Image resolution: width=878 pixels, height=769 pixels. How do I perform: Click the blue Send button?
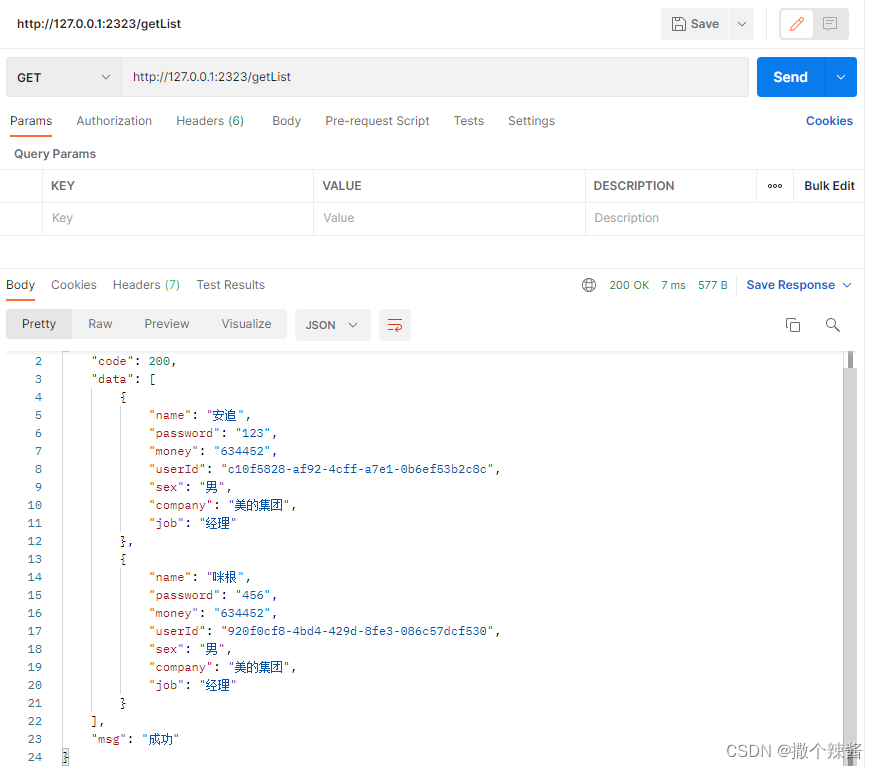point(791,77)
